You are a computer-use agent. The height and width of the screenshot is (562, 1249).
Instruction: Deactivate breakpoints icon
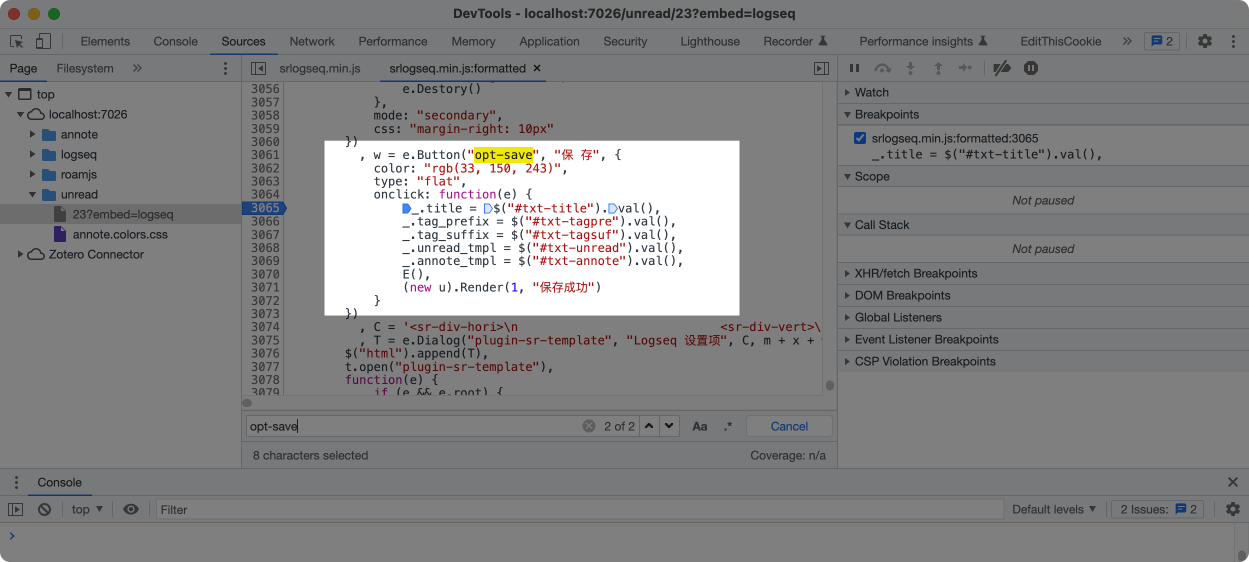[x=1001, y=68]
